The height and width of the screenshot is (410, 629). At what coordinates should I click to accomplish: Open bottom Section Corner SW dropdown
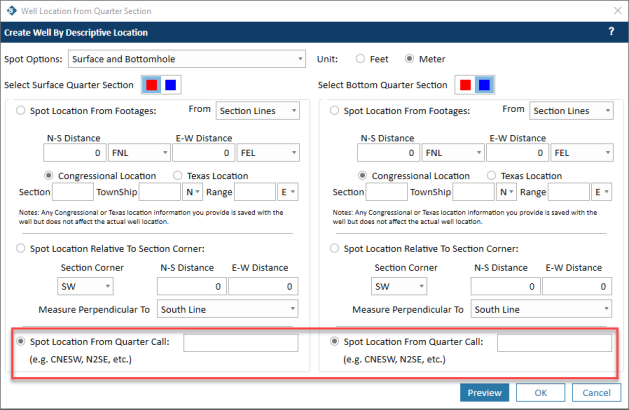[399, 286]
